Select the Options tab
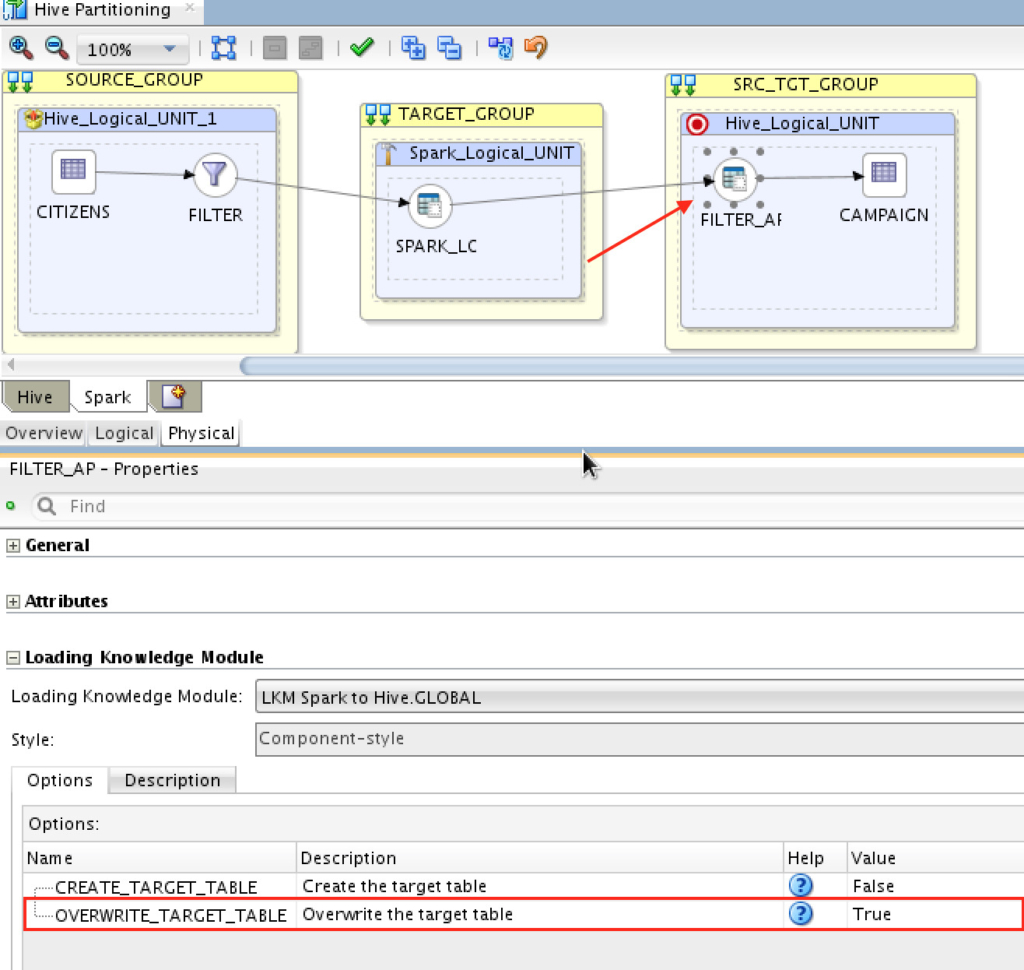Viewport: 1024px width, 970px height. pyautogui.click(x=59, y=780)
